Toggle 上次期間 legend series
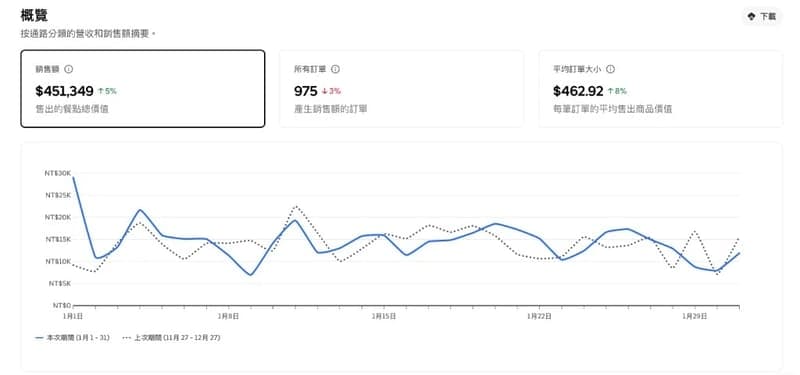This screenshot has height=375, width=800. (171, 338)
